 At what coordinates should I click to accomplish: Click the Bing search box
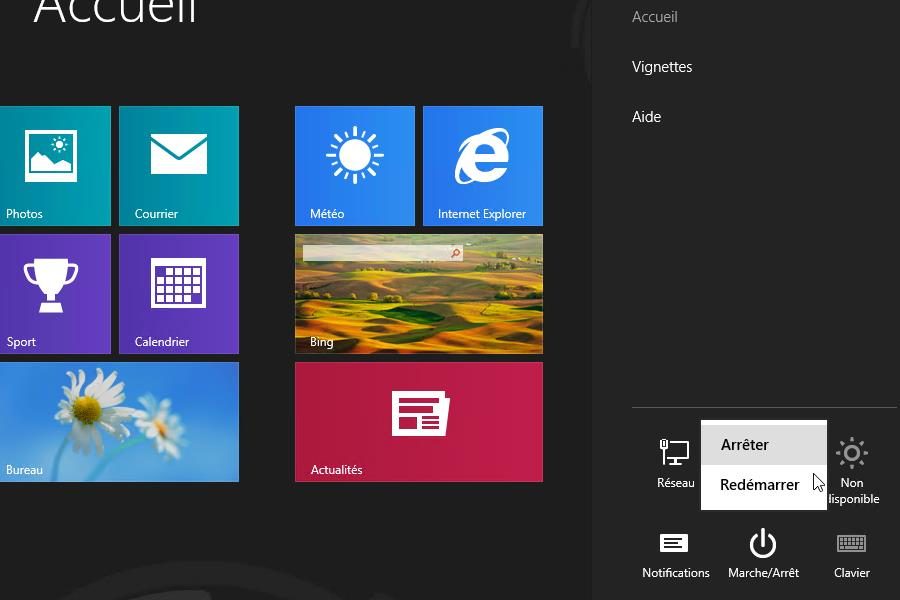coord(375,254)
